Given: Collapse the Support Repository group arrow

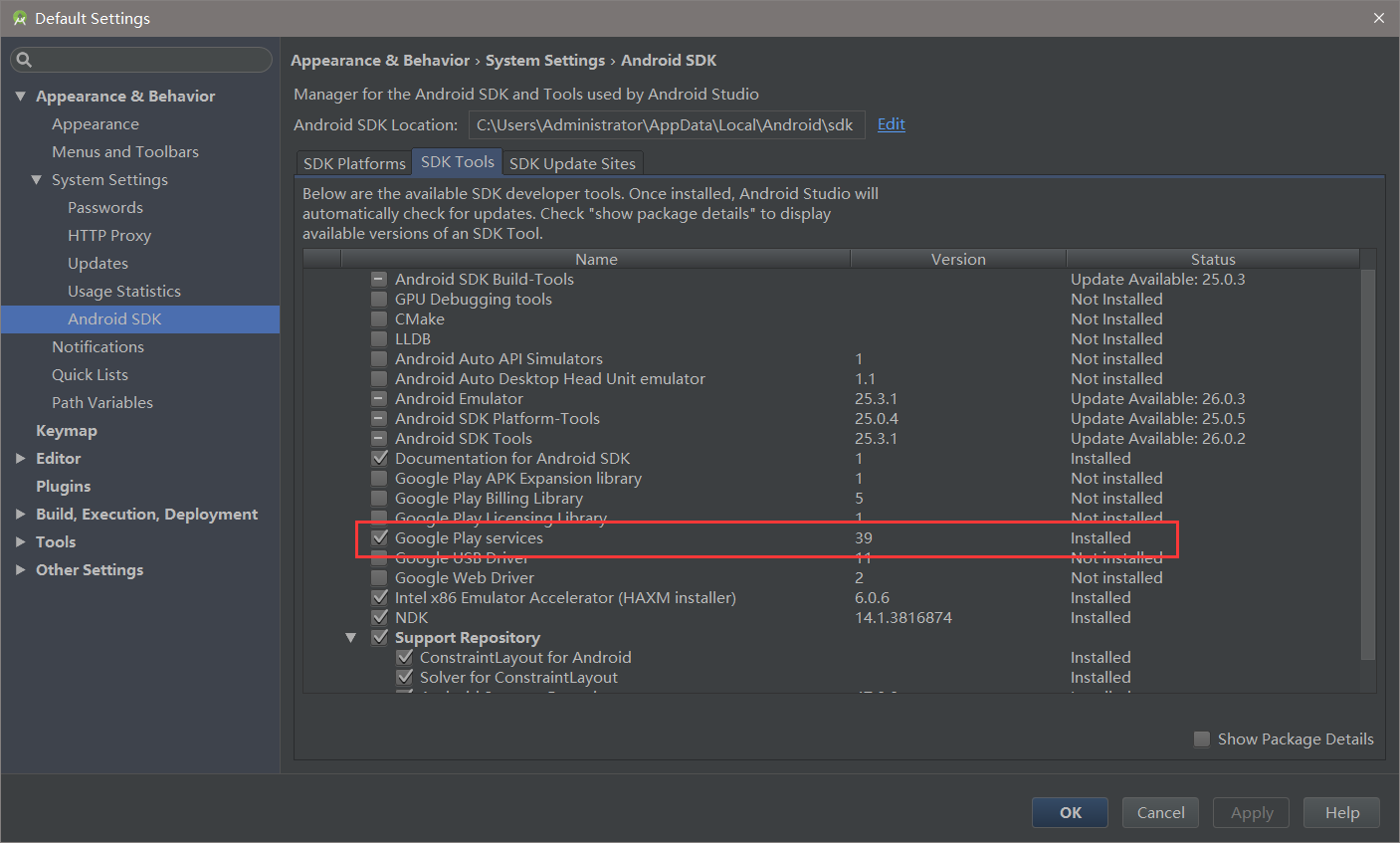Looking at the screenshot, I should [x=351, y=638].
